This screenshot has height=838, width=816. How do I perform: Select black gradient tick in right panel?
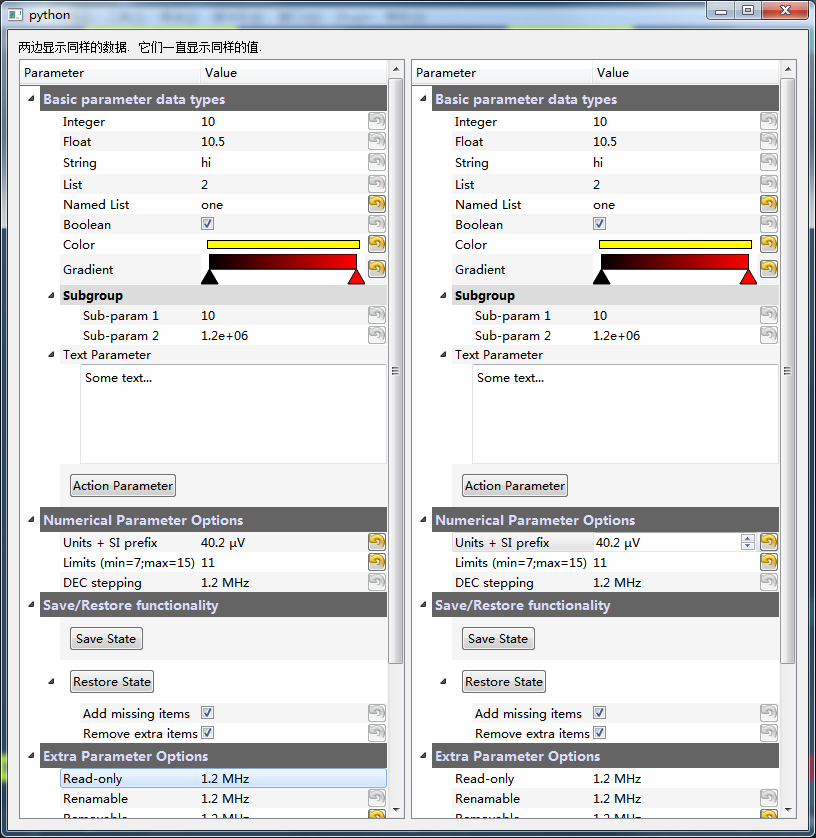pos(602,277)
